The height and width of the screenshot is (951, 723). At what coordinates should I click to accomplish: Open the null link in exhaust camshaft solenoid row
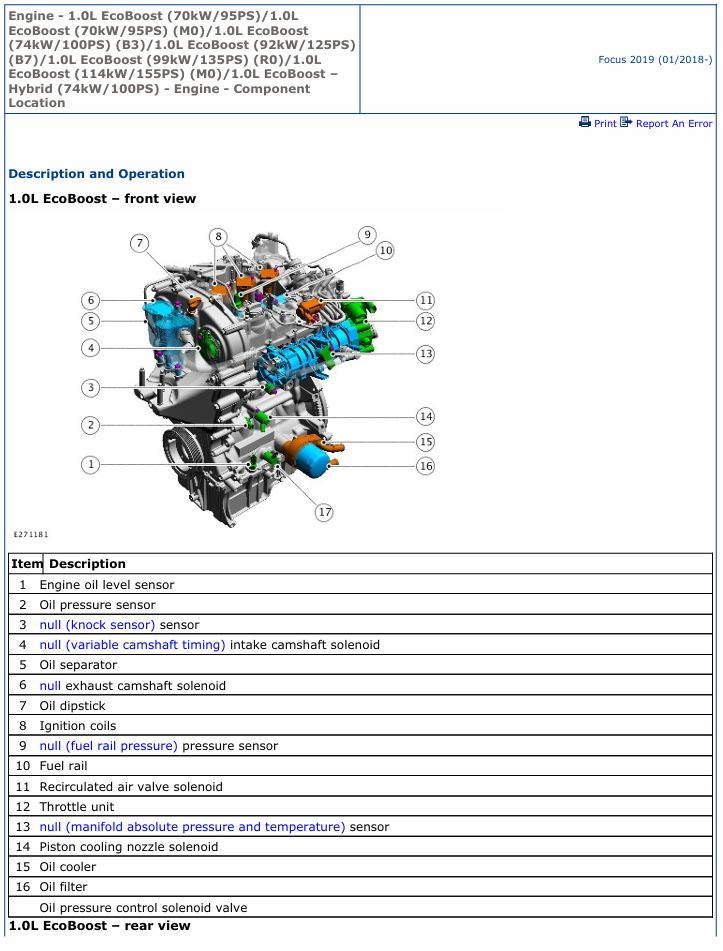point(50,685)
